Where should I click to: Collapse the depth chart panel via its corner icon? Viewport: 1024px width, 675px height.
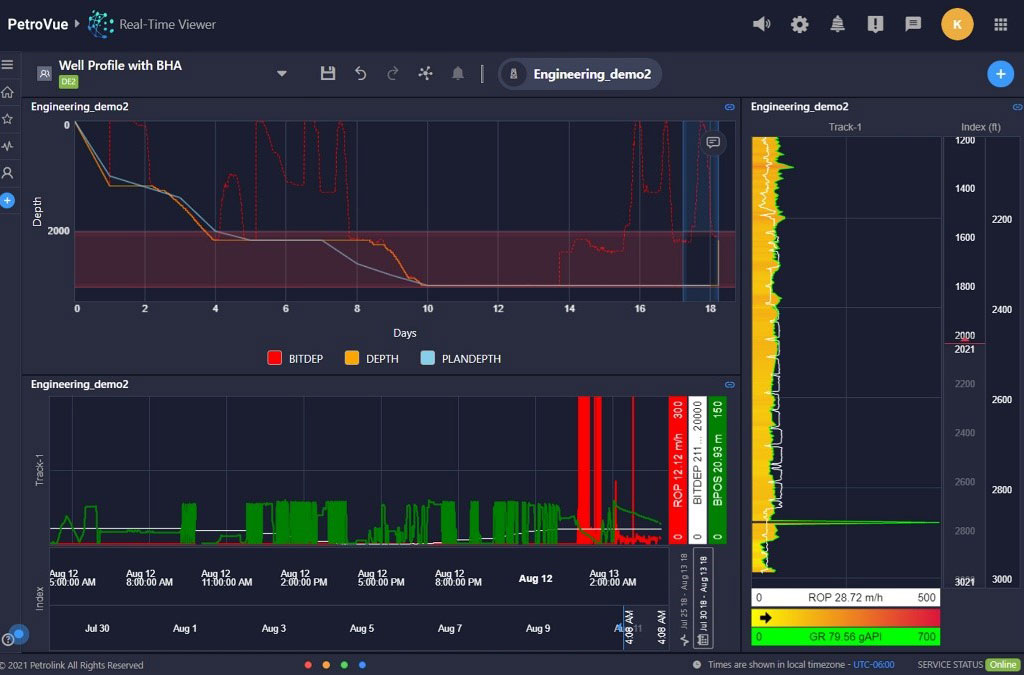point(728,107)
